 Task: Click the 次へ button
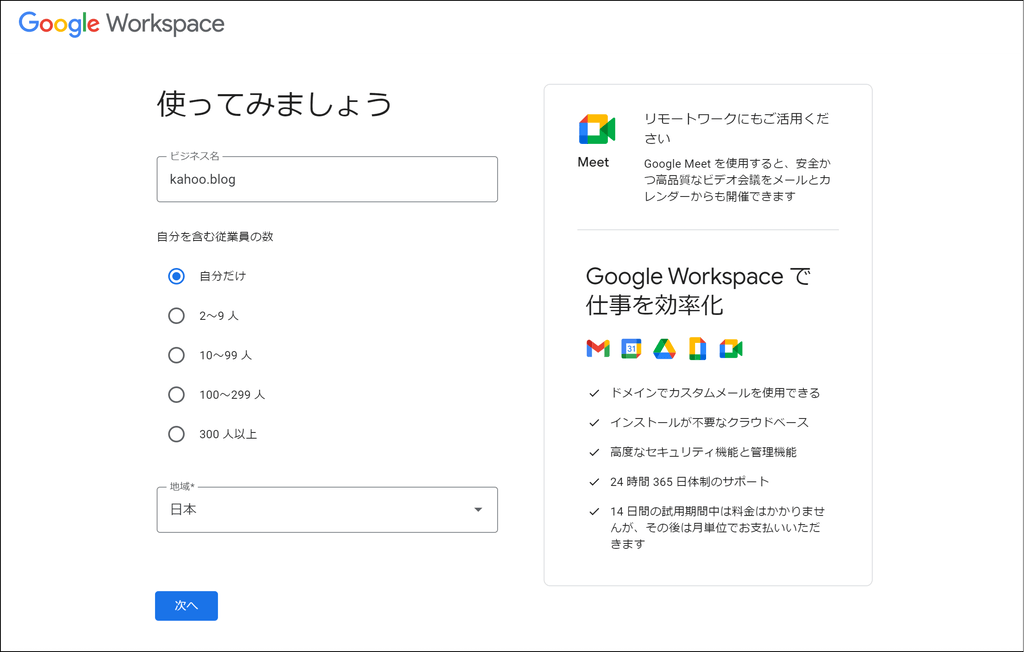click(186, 606)
